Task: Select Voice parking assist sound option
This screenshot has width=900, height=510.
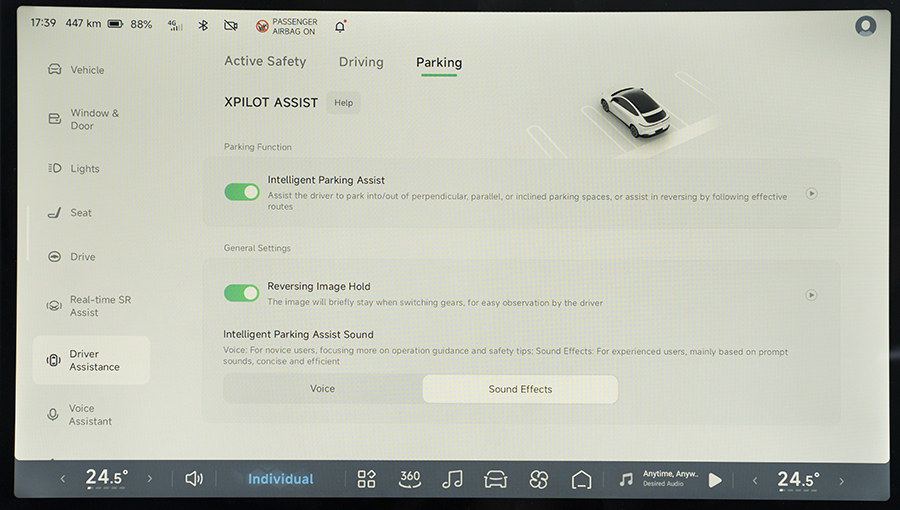Action: point(322,389)
